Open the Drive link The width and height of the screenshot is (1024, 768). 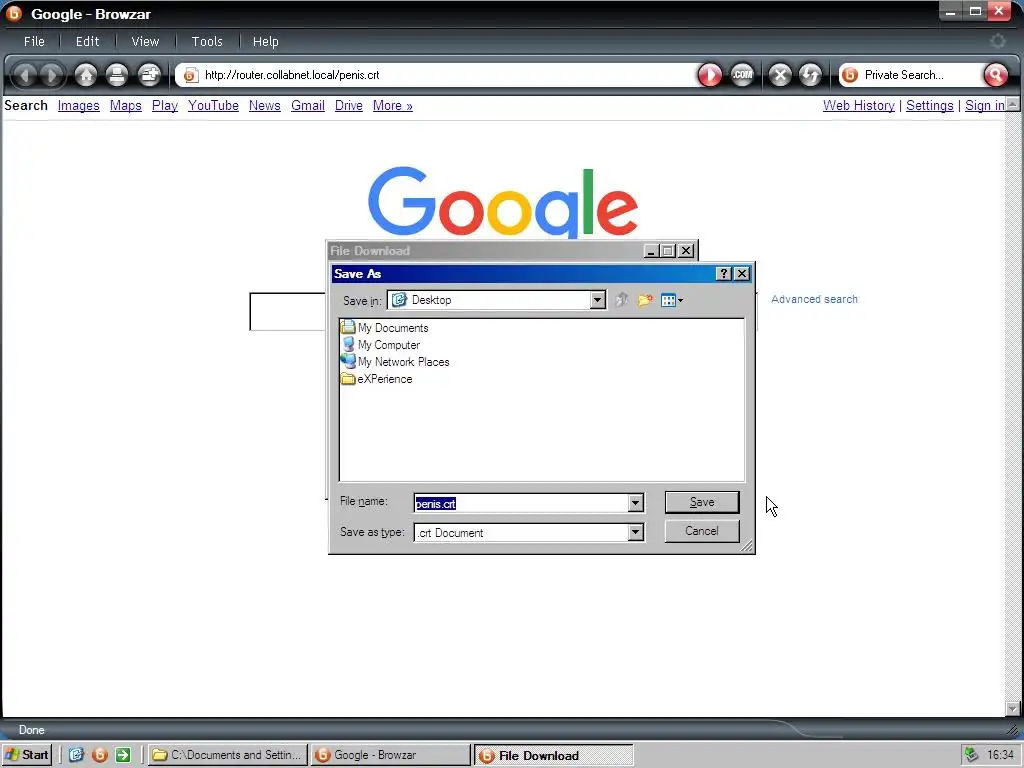(x=349, y=105)
